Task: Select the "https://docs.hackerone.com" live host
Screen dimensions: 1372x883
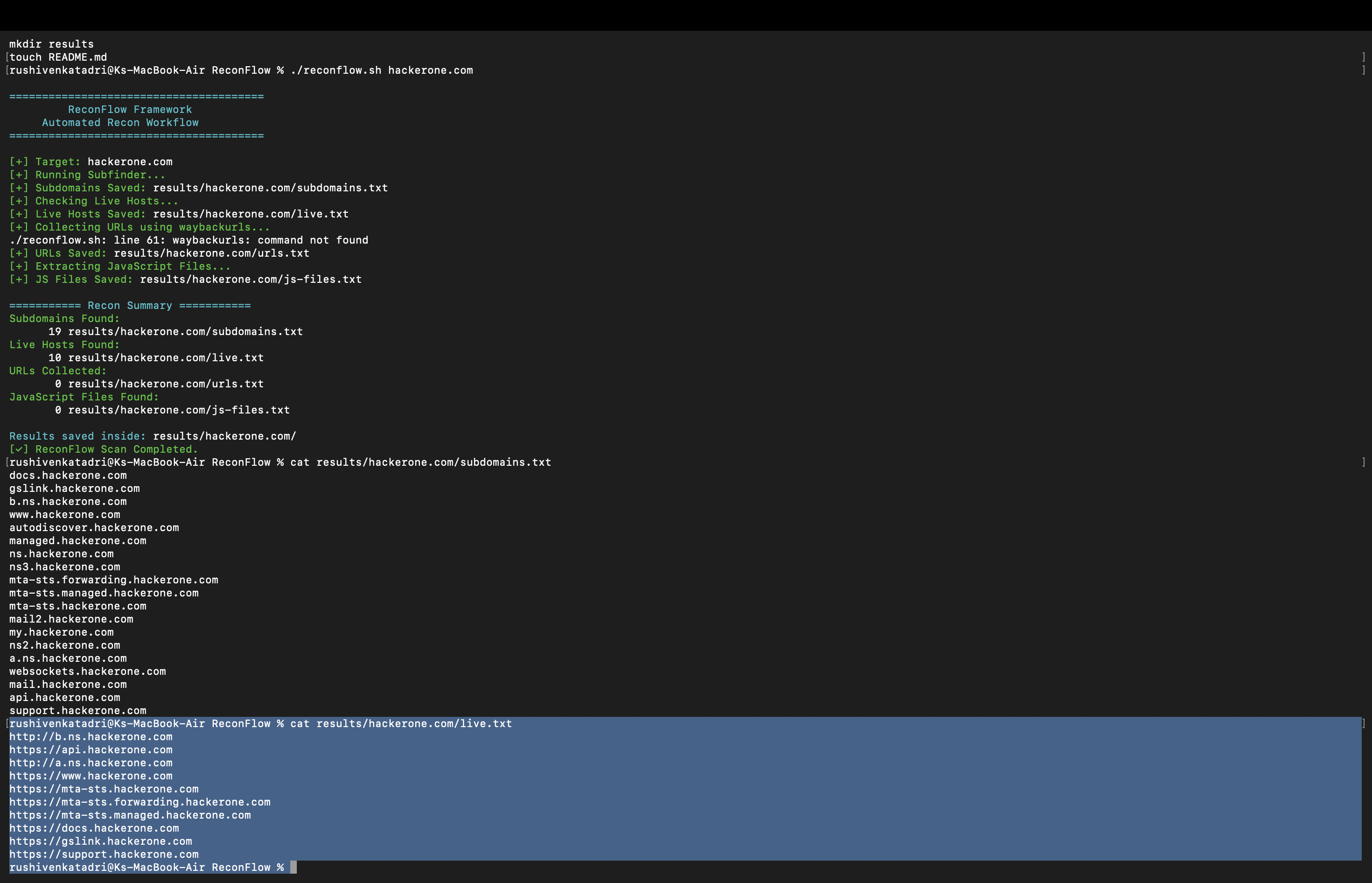Action: pos(94,828)
